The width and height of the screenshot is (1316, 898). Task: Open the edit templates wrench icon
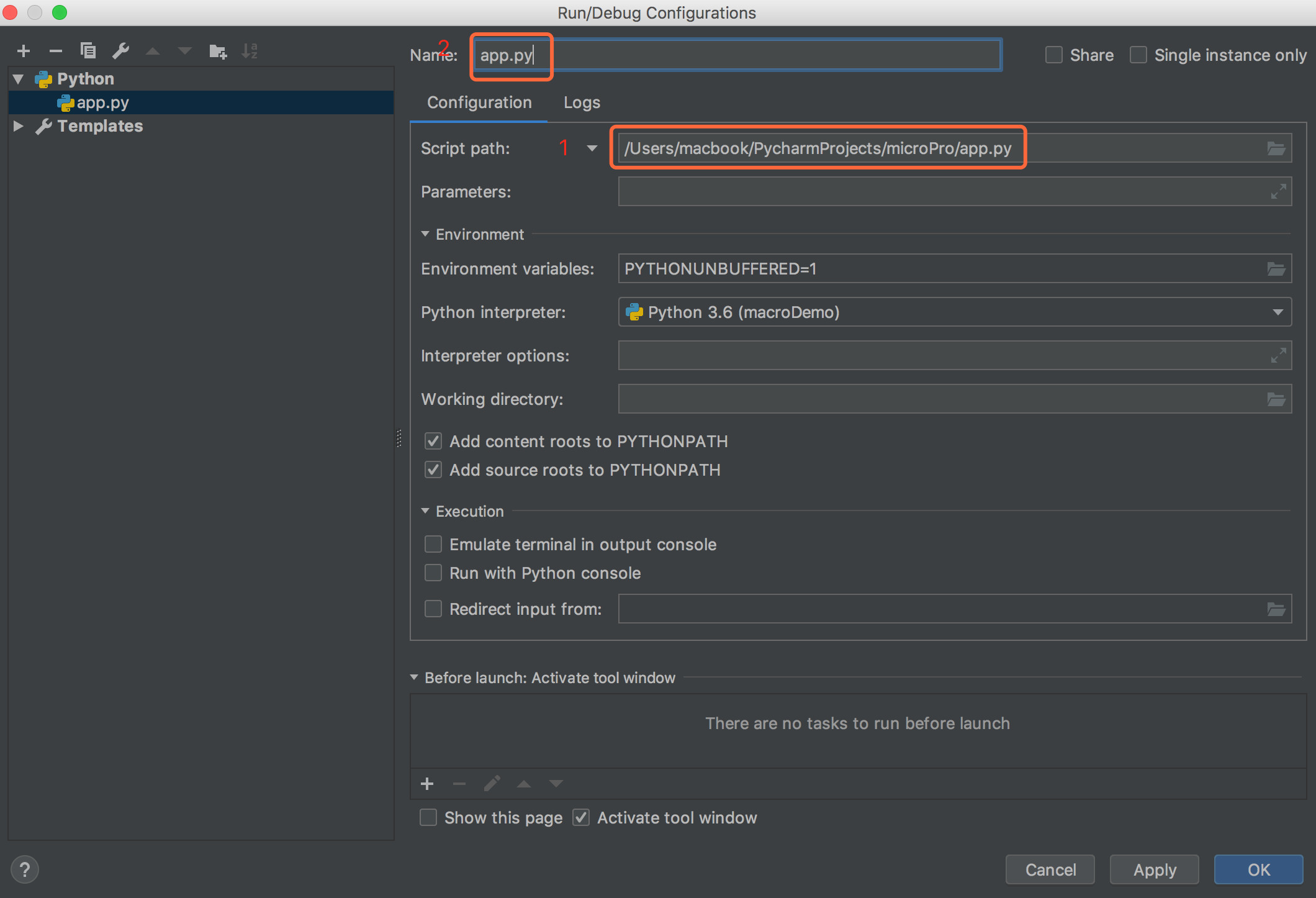120,51
